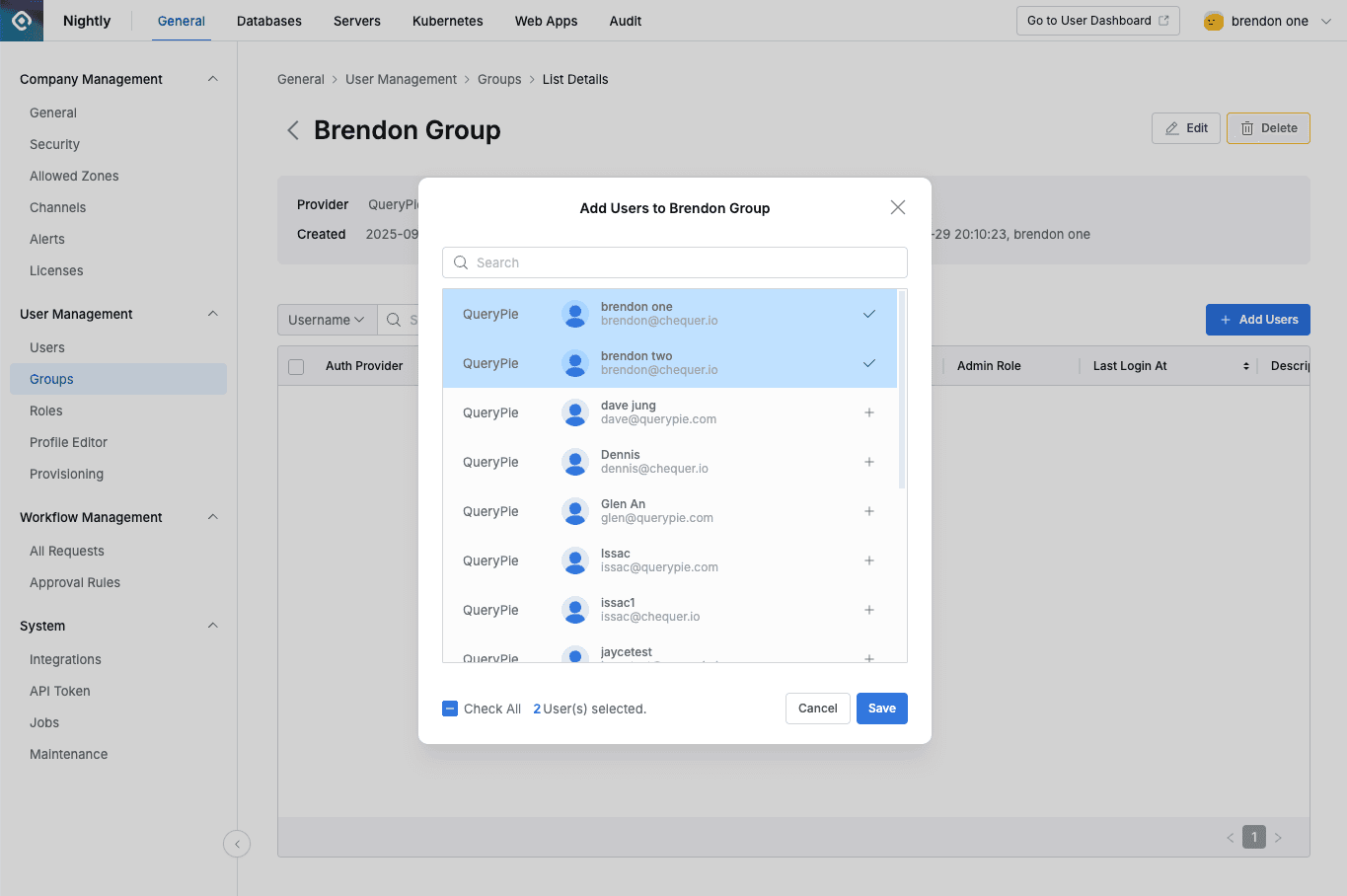Toggle the Check All checkbox
The width and height of the screenshot is (1347, 896).
pos(450,709)
